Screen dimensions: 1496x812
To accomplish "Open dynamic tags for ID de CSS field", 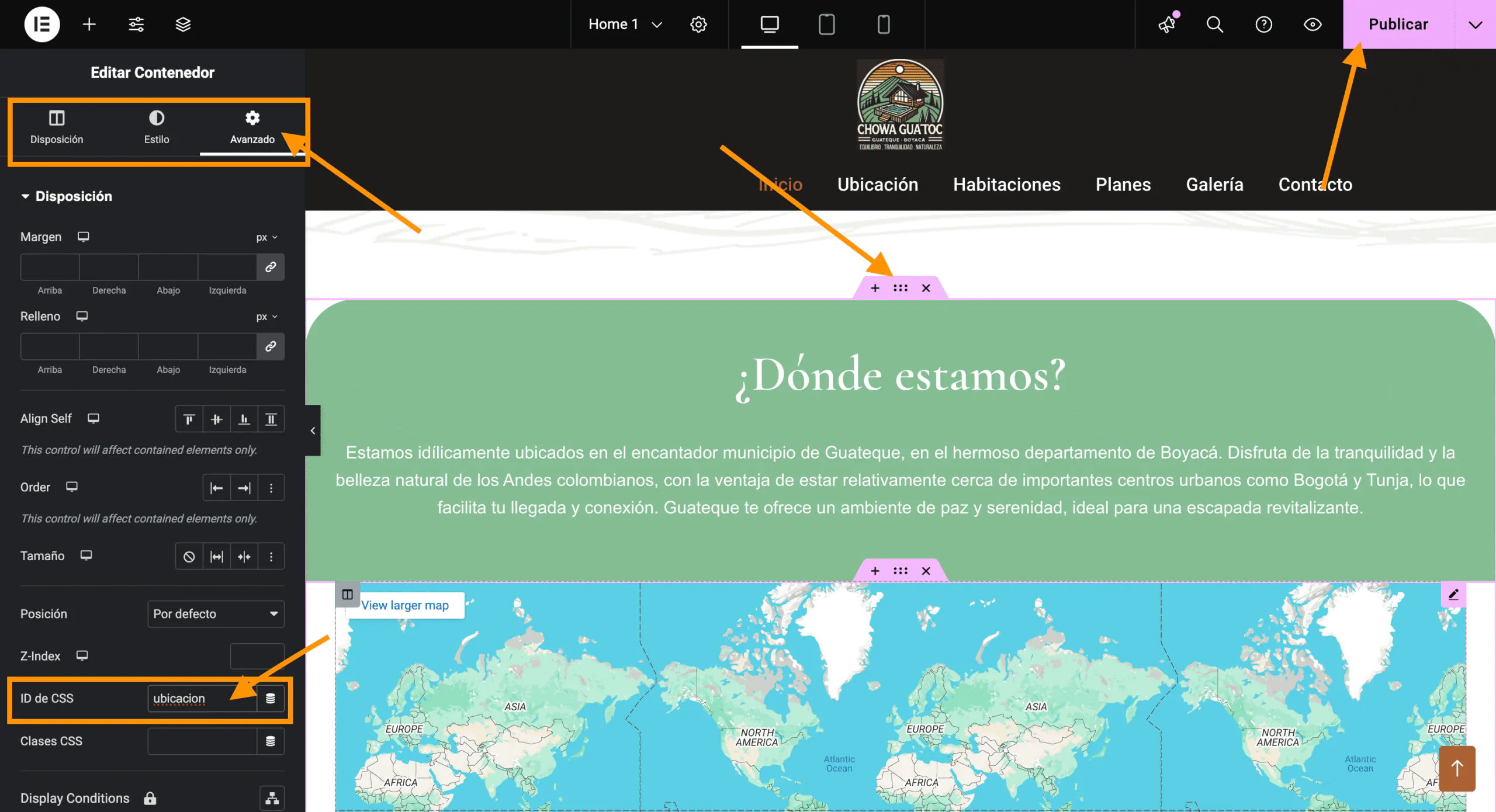I will tap(271, 698).
